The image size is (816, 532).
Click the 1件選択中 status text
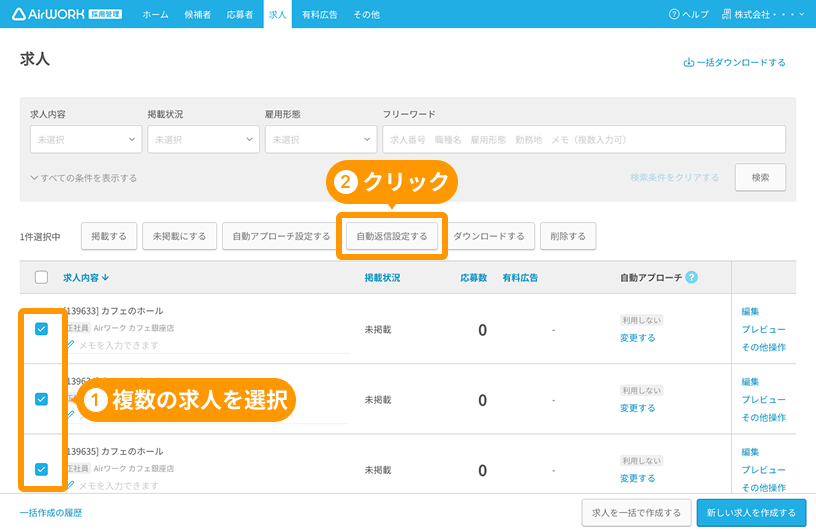pyautogui.click(x=40, y=237)
